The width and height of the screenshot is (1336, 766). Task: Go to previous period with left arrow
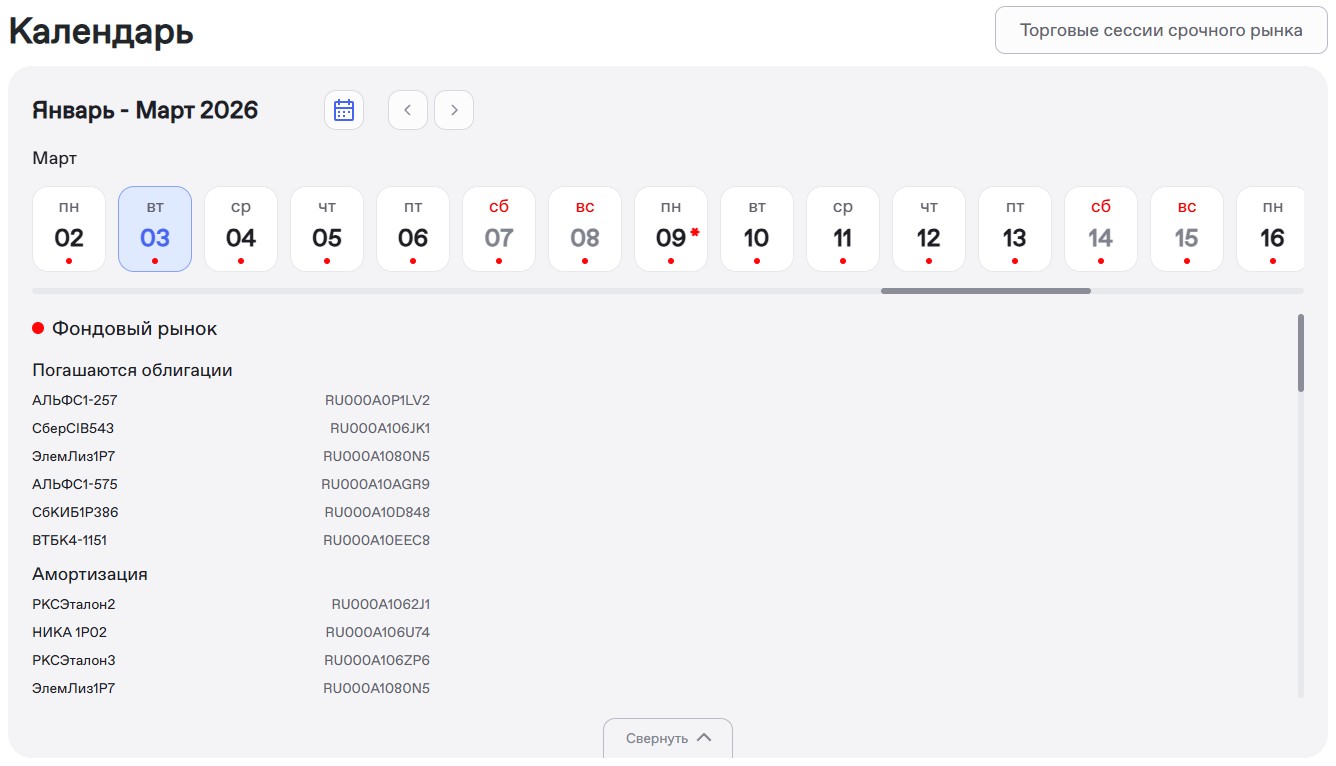pyautogui.click(x=408, y=110)
